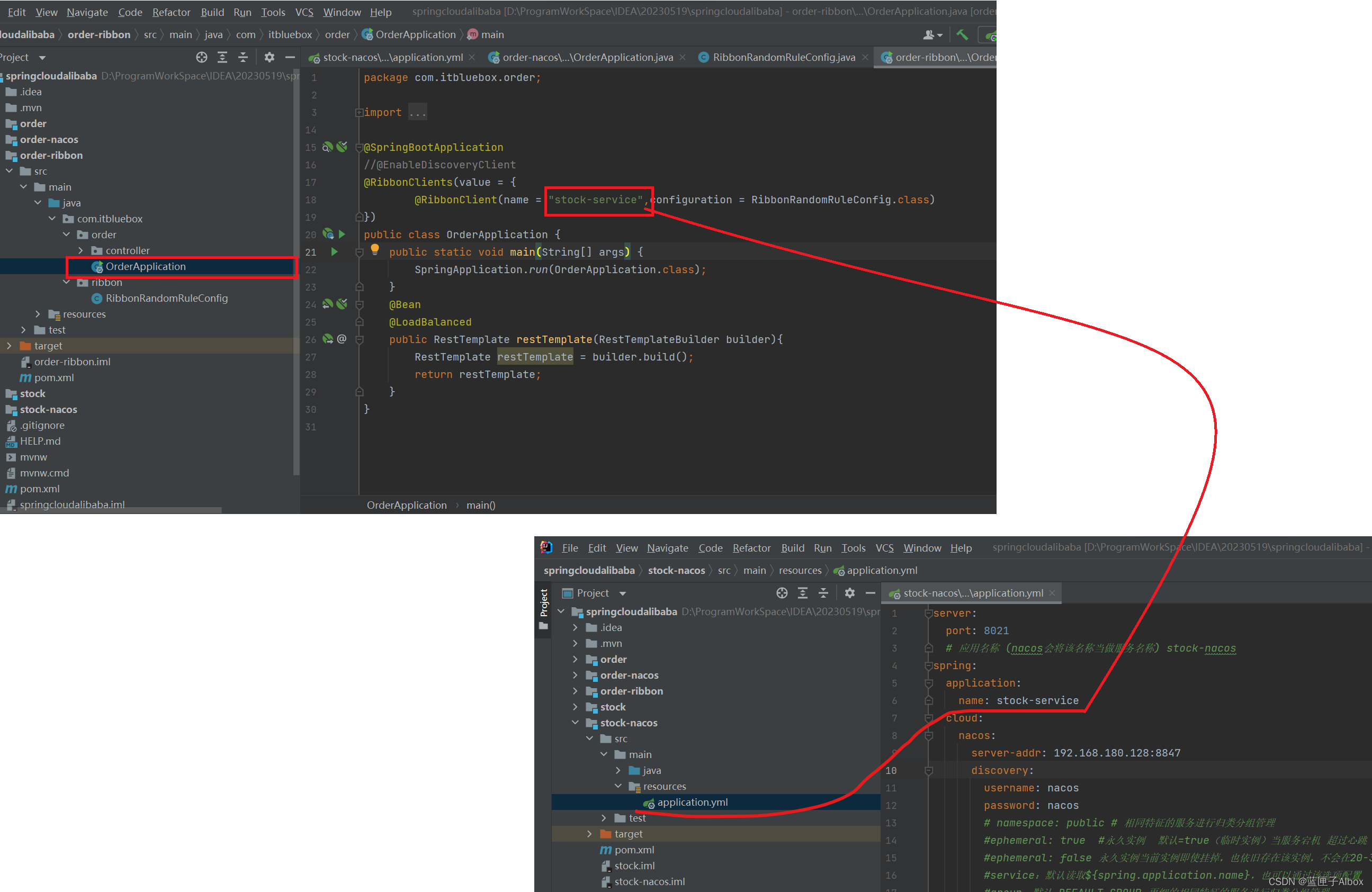The width and height of the screenshot is (1372, 892).
Task: Select pom.xml under order-ribbon module
Action: 53,377
